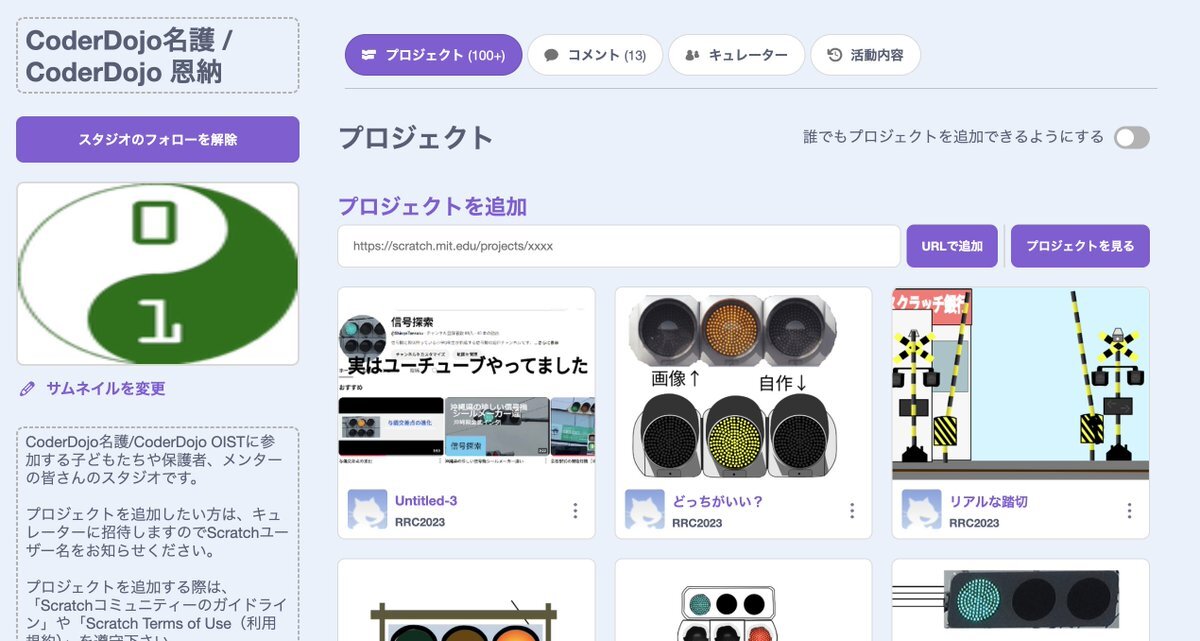This screenshot has height=641, width=1200.
Task: Edit the studio description text box
Action: click(158, 534)
